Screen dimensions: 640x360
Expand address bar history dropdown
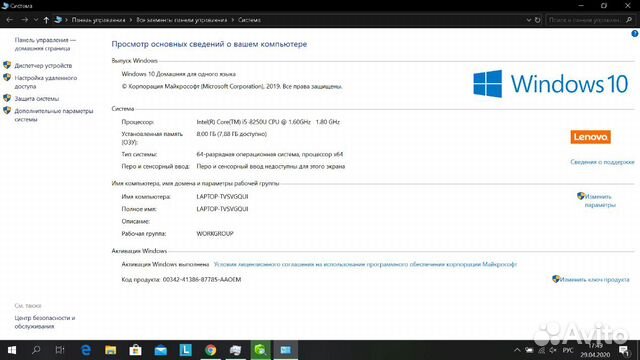point(529,20)
